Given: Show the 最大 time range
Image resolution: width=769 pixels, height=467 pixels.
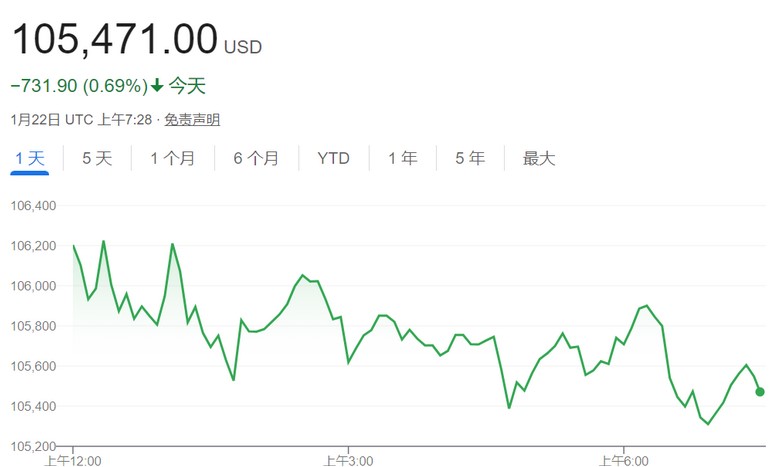Looking at the screenshot, I should pyautogui.click(x=539, y=158).
